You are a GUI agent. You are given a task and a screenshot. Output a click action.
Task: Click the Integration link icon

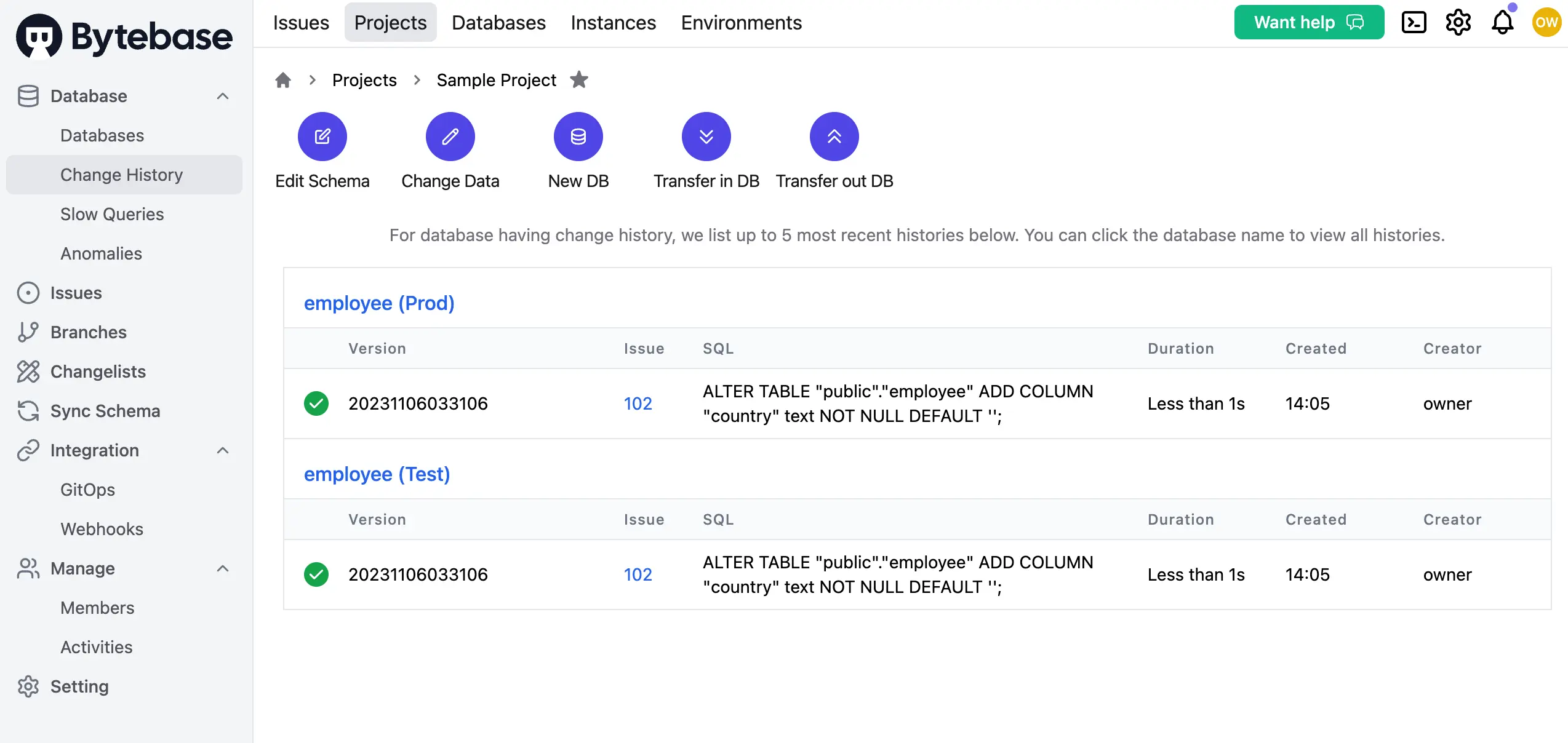[28, 450]
